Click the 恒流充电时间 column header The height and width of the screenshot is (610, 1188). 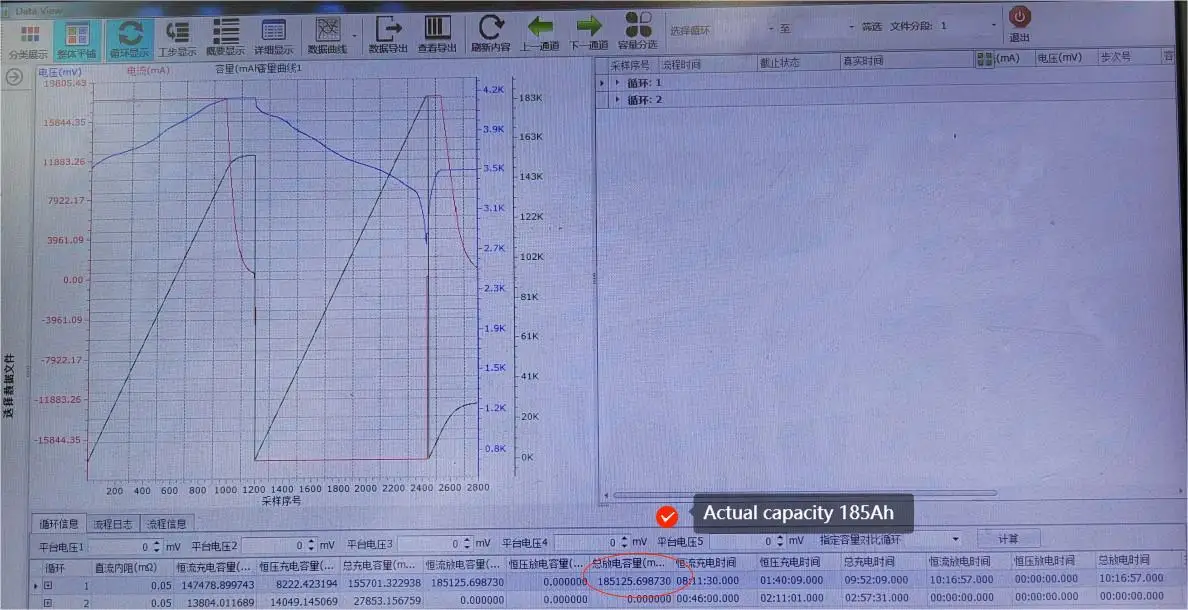click(x=705, y=563)
